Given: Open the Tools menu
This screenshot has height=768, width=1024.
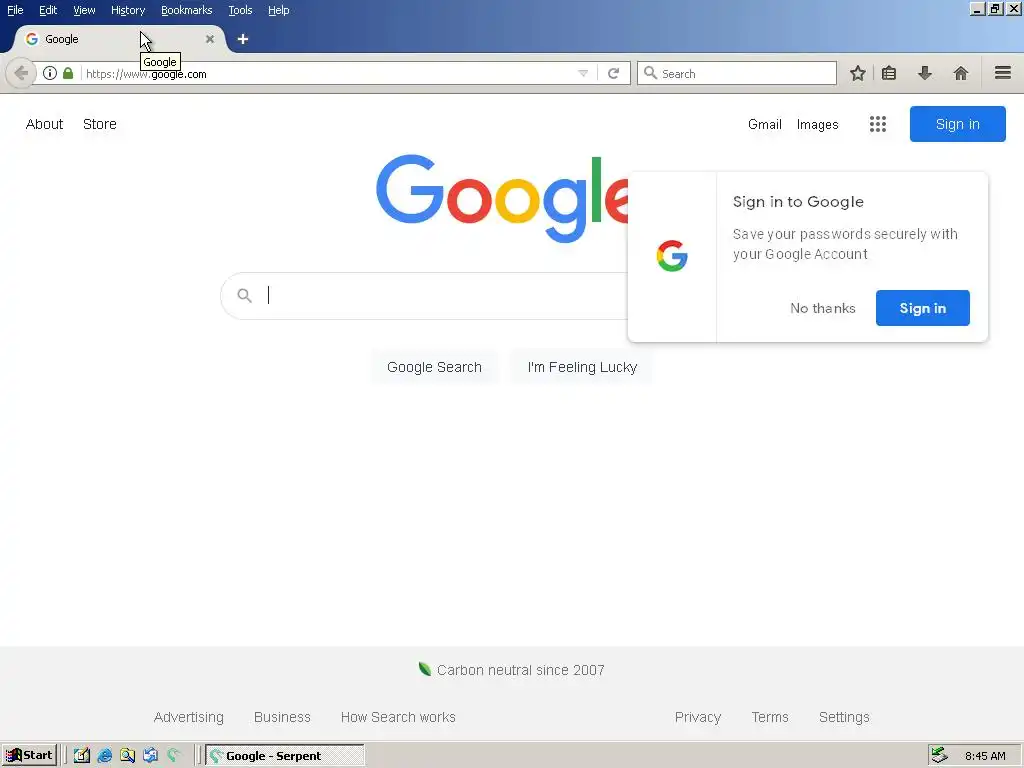Looking at the screenshot, I should click(240, 10).
